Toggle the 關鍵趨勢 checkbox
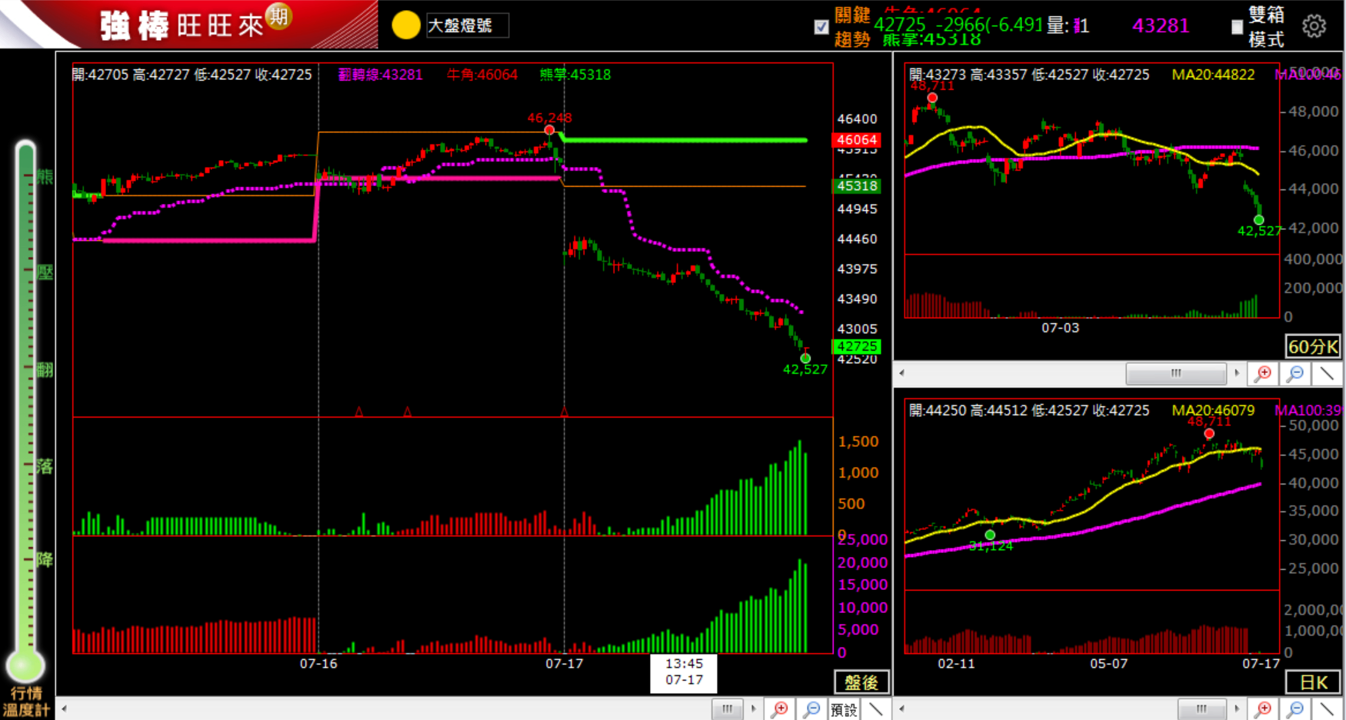The image size is (1346, 720). [822, 27]
